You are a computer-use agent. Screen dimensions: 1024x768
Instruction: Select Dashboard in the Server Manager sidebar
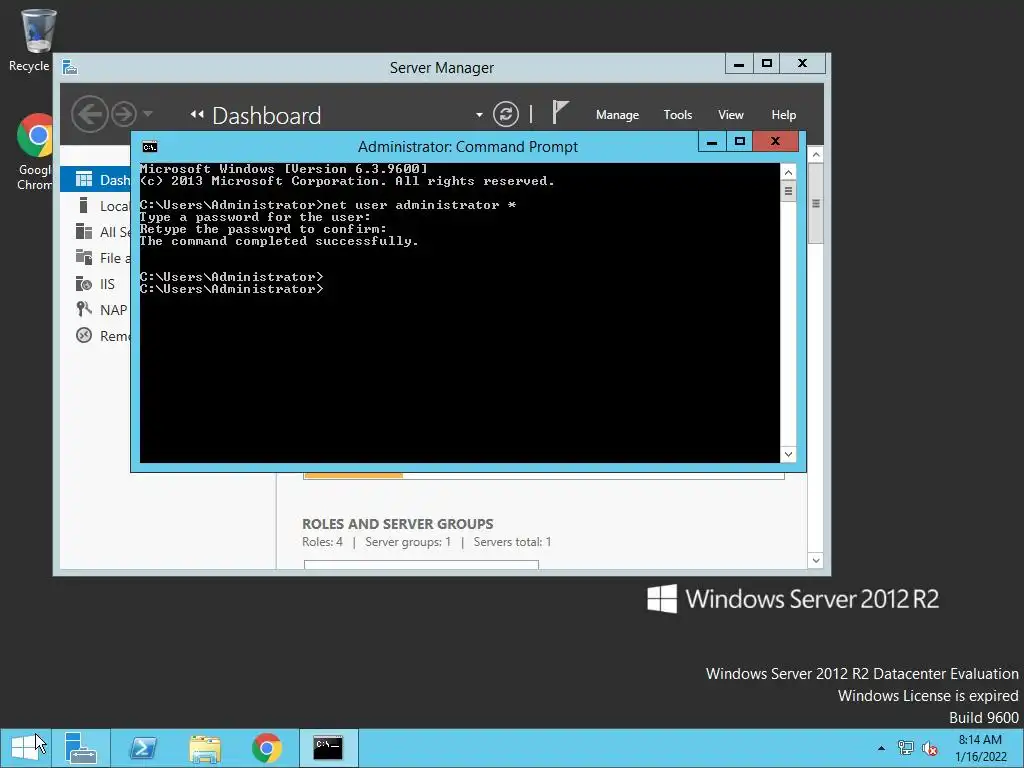coord(95,180)
